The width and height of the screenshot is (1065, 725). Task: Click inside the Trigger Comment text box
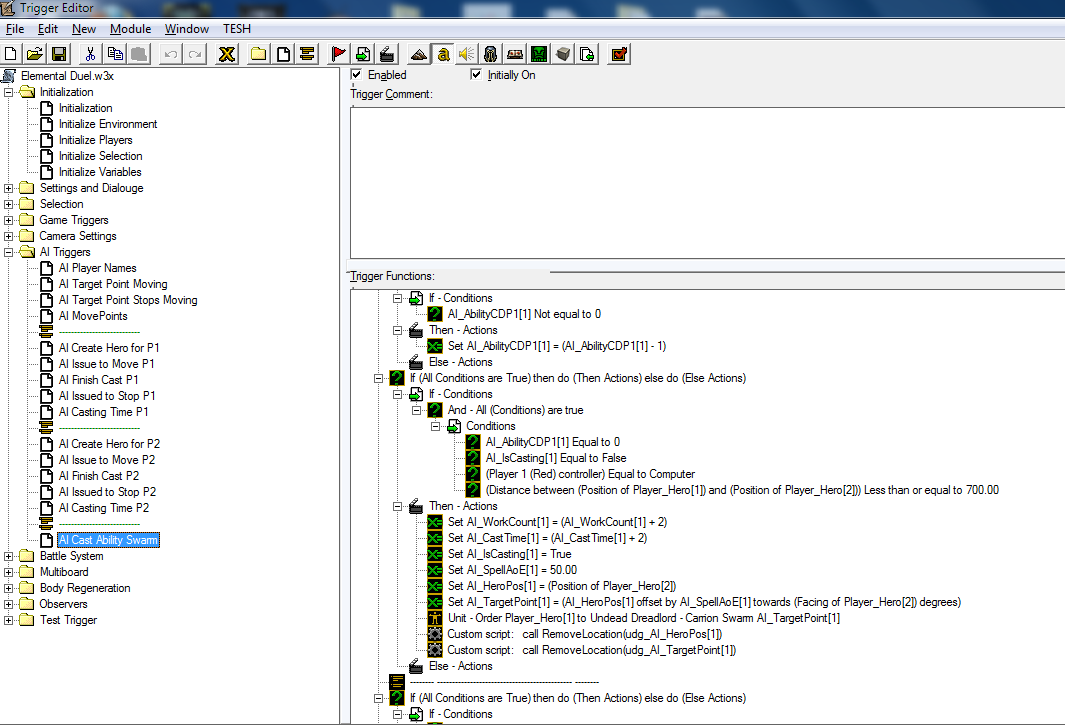pos(707,182)
